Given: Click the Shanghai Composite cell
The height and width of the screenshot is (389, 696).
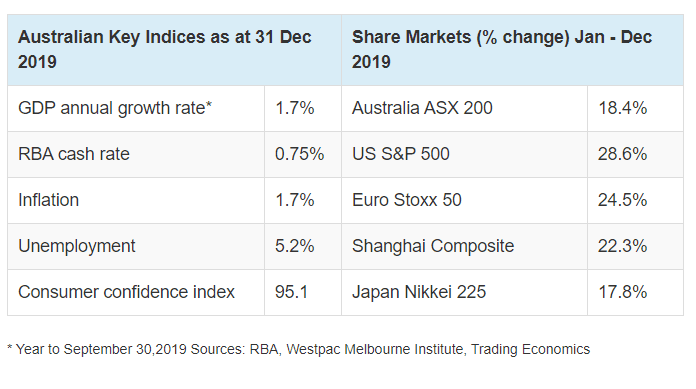Looking at the screenshot, I should click(x=464, y=246).
